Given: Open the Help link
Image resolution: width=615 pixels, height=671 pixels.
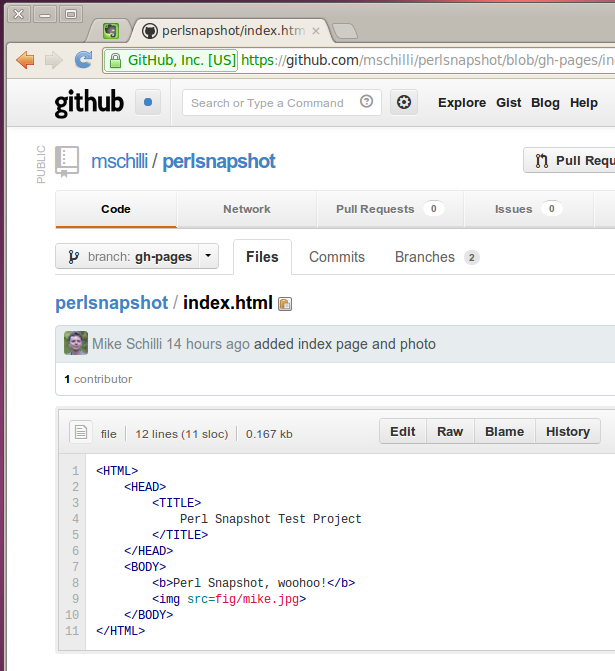Looking at the screenshot, I should [x=584, y=103].
